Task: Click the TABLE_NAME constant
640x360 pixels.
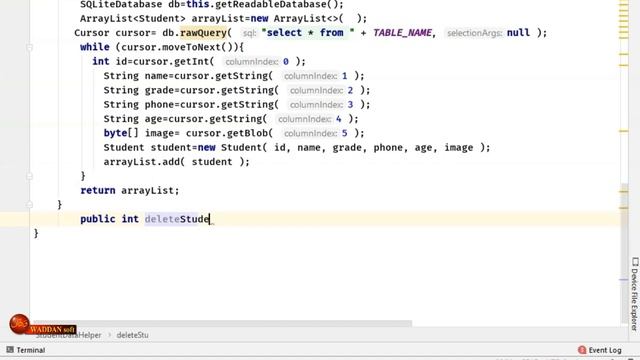Action: point(402,33)
